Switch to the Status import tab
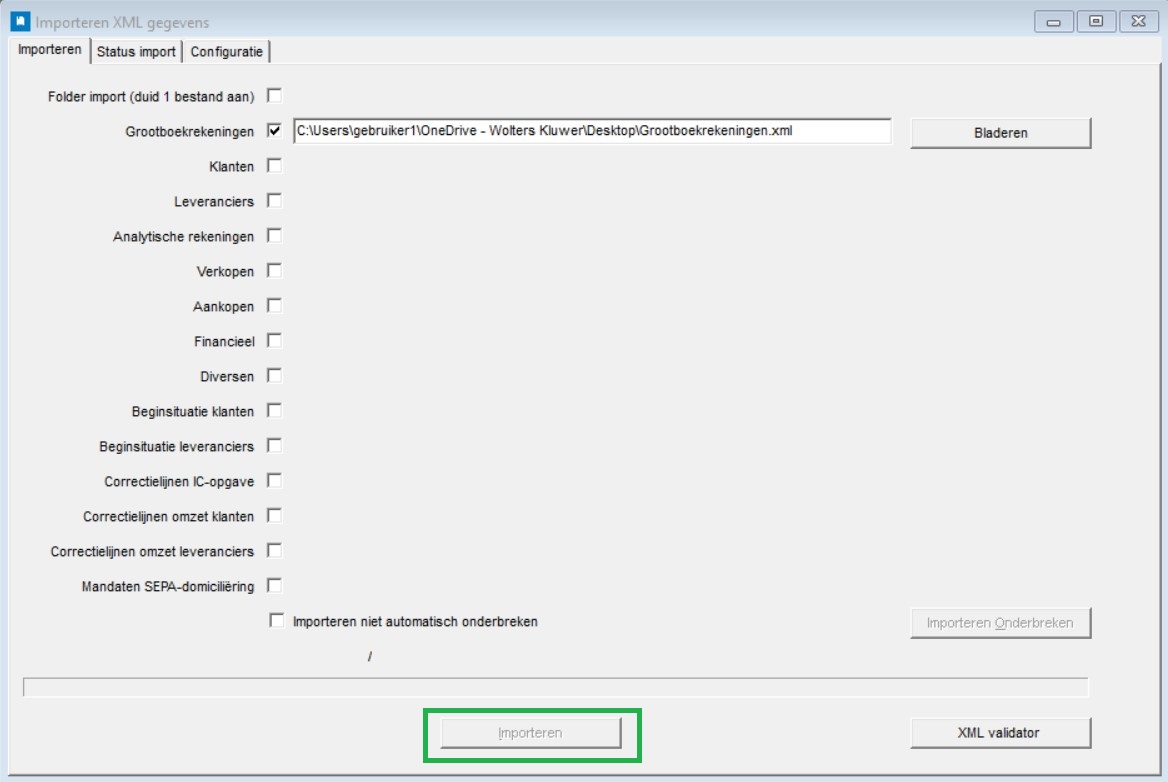Image resolution: width=1168 pixels, height=782 pixels. click(136, 52)
